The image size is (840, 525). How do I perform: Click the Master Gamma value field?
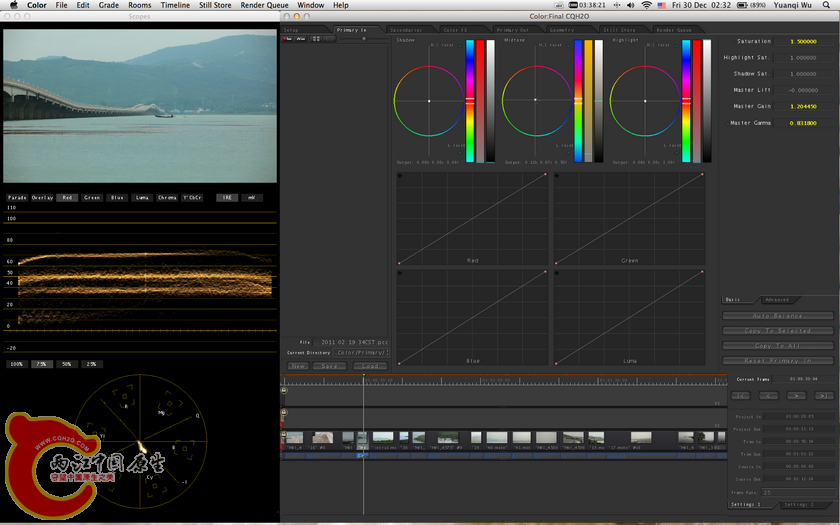(803, 123)
